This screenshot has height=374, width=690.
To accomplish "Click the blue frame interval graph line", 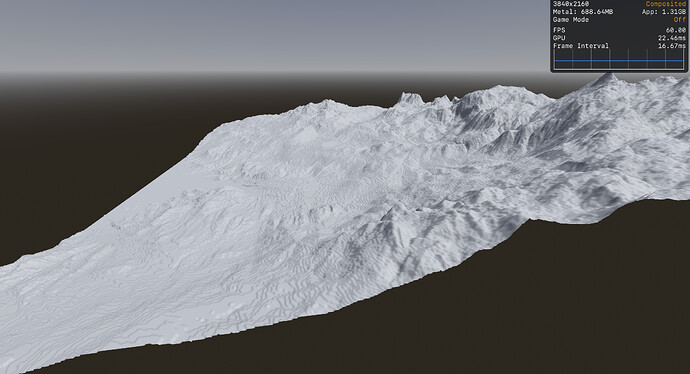I will click(x=619, y=60).
